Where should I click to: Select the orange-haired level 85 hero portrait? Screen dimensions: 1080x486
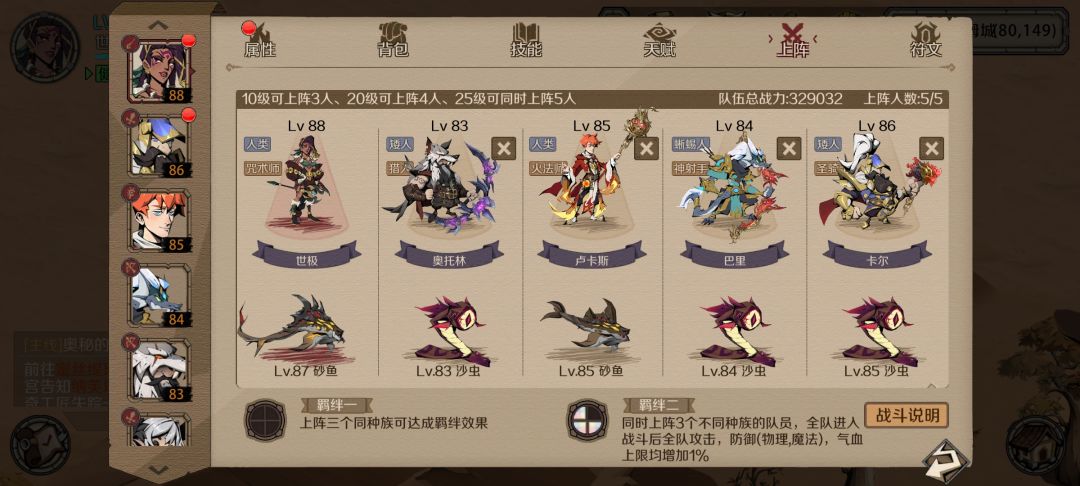tap(160, 220)
